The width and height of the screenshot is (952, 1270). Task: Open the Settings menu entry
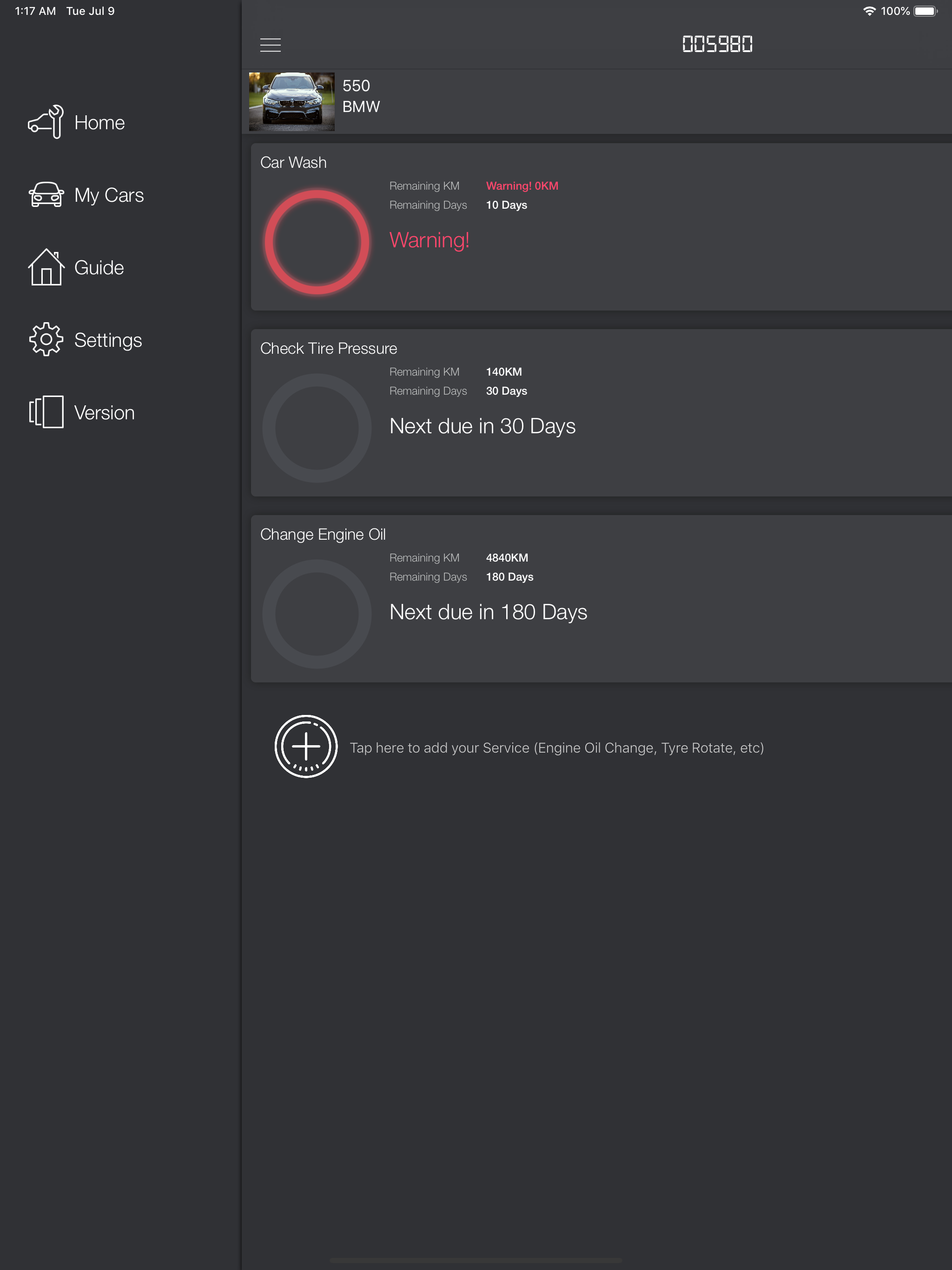(x=108, y=340)
